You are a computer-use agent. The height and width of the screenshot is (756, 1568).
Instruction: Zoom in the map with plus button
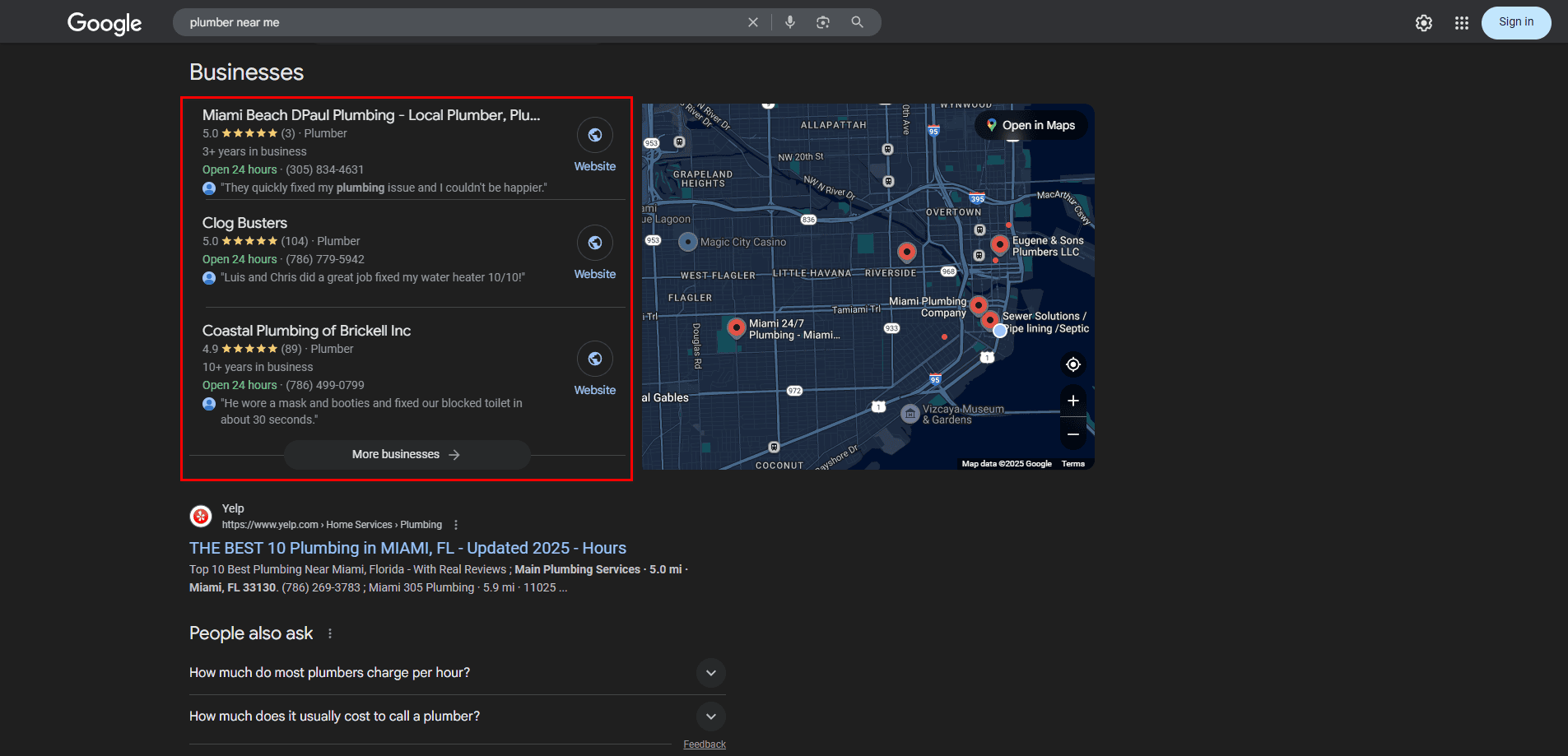click(x=1073, y=401)
